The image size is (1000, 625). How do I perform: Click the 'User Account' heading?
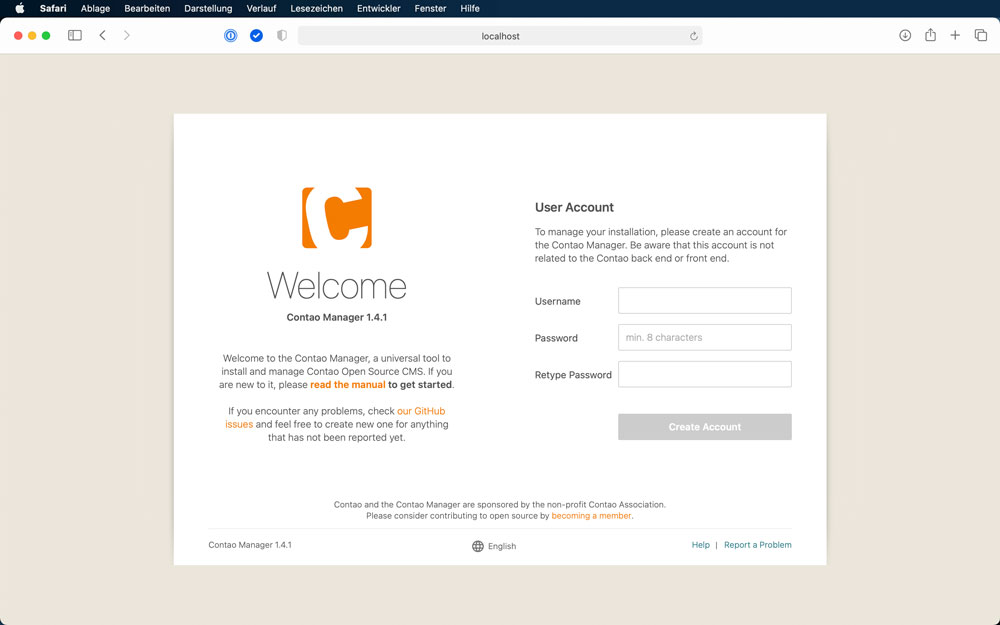[574, 207]
